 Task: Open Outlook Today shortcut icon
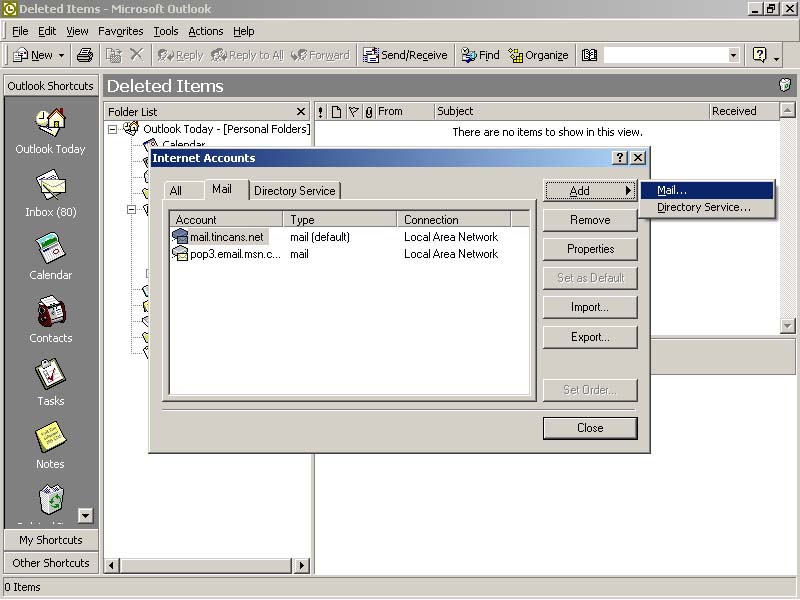click(50, 123)
